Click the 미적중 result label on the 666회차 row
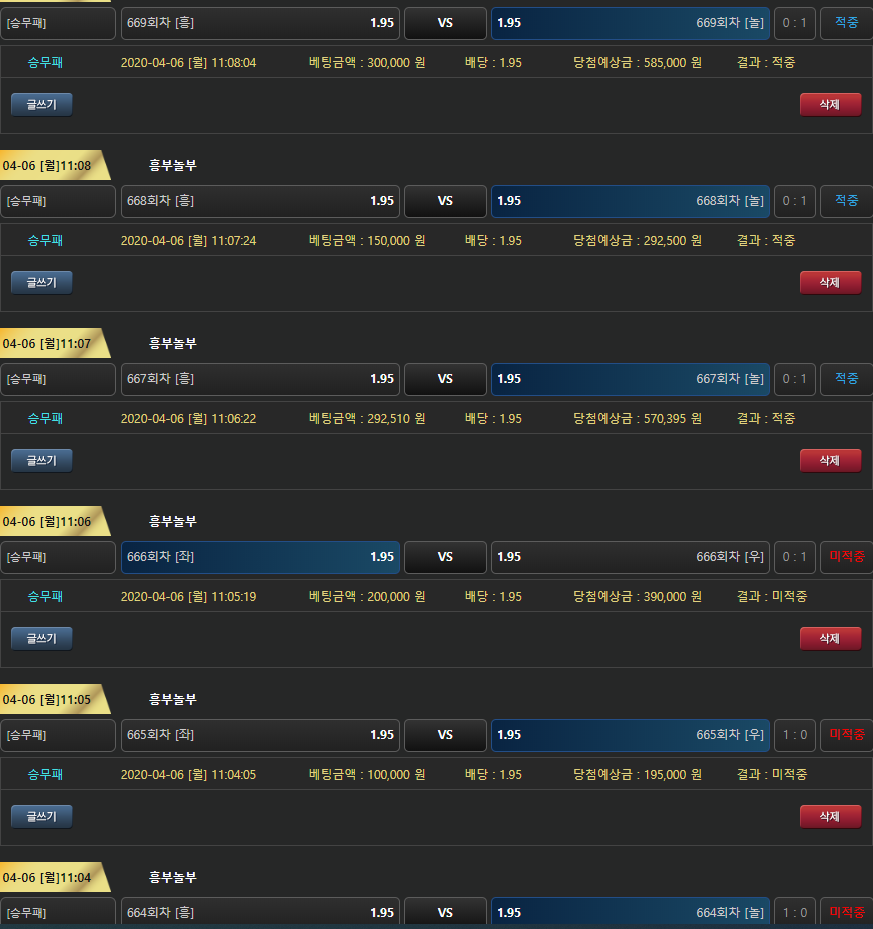This screenshot has height=929, width=873. tap(846, 557)
